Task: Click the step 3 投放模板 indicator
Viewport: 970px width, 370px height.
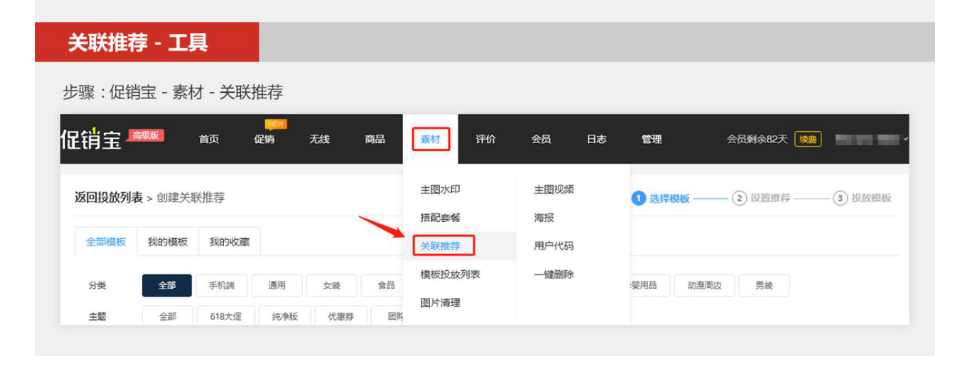Action: point(862,199)
